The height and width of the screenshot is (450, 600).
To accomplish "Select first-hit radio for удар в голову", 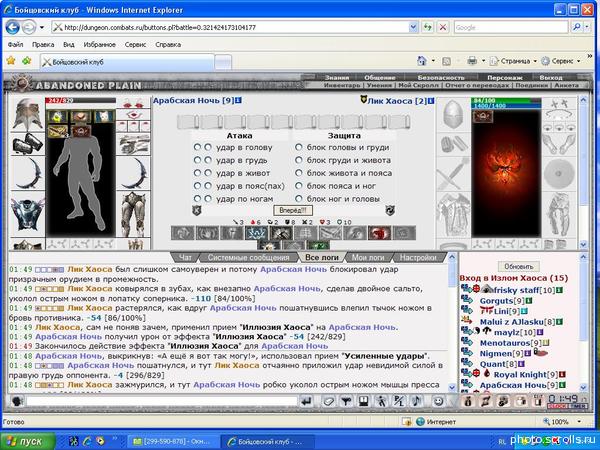I will click(197, 147).
